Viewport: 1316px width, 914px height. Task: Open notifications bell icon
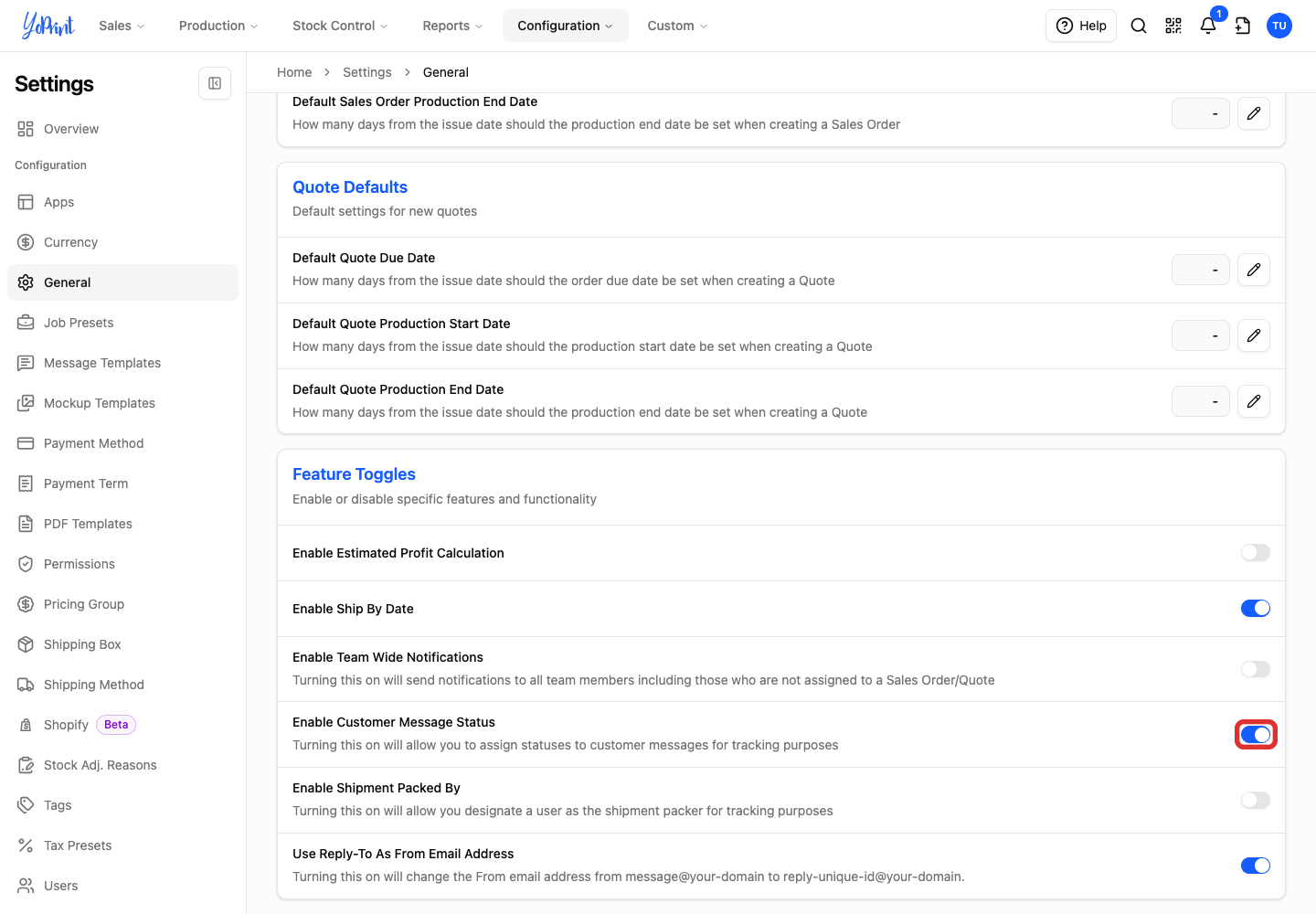coord(1208,26)
